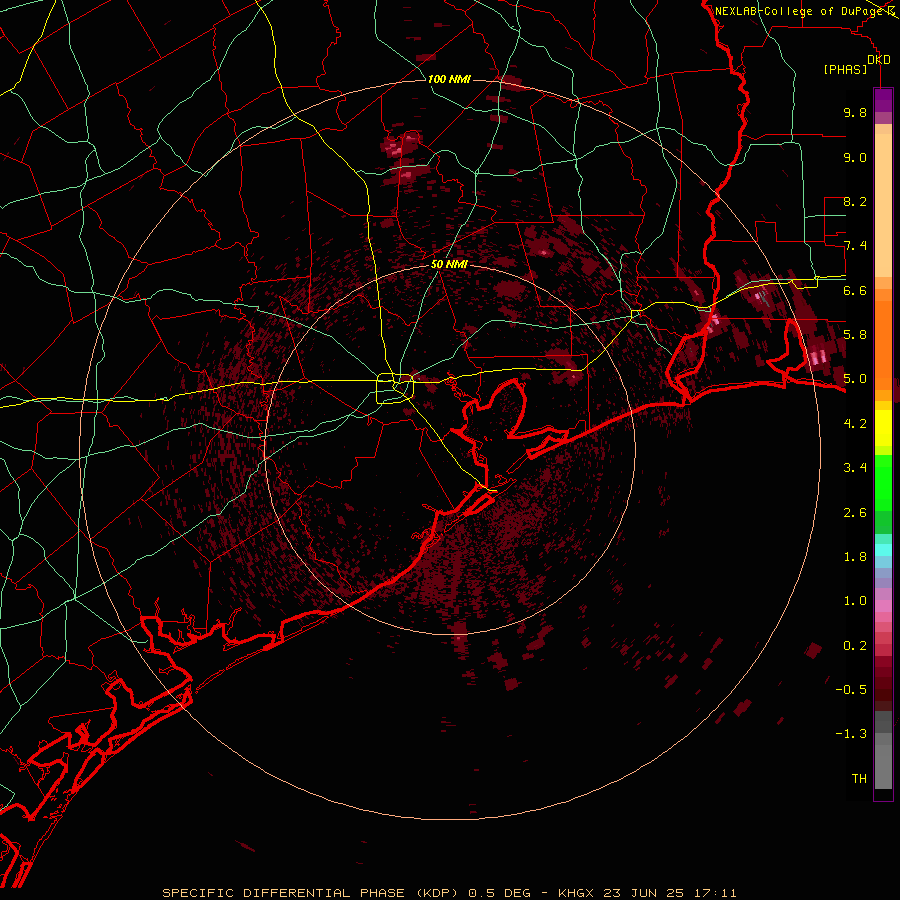900x900 pixels.
Task: Click the 1.0 value on the color scale
Action: [855, 601]
